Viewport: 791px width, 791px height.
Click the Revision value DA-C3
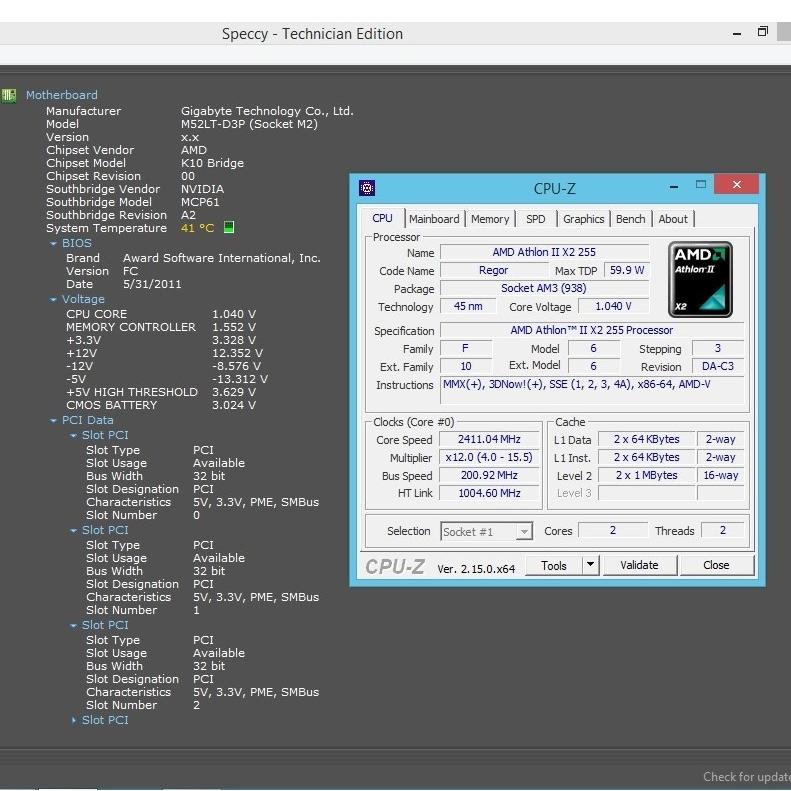point(717,366)
